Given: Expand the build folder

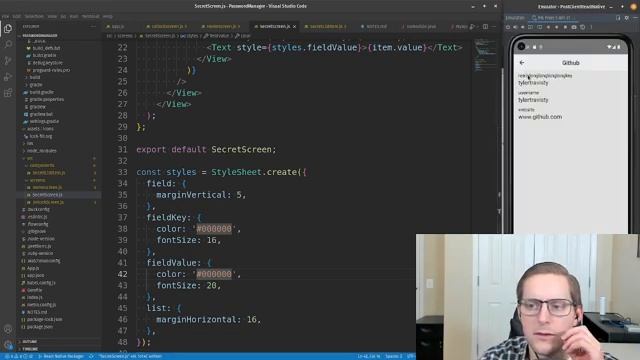Looking at the screenshot, I should 35,77.
